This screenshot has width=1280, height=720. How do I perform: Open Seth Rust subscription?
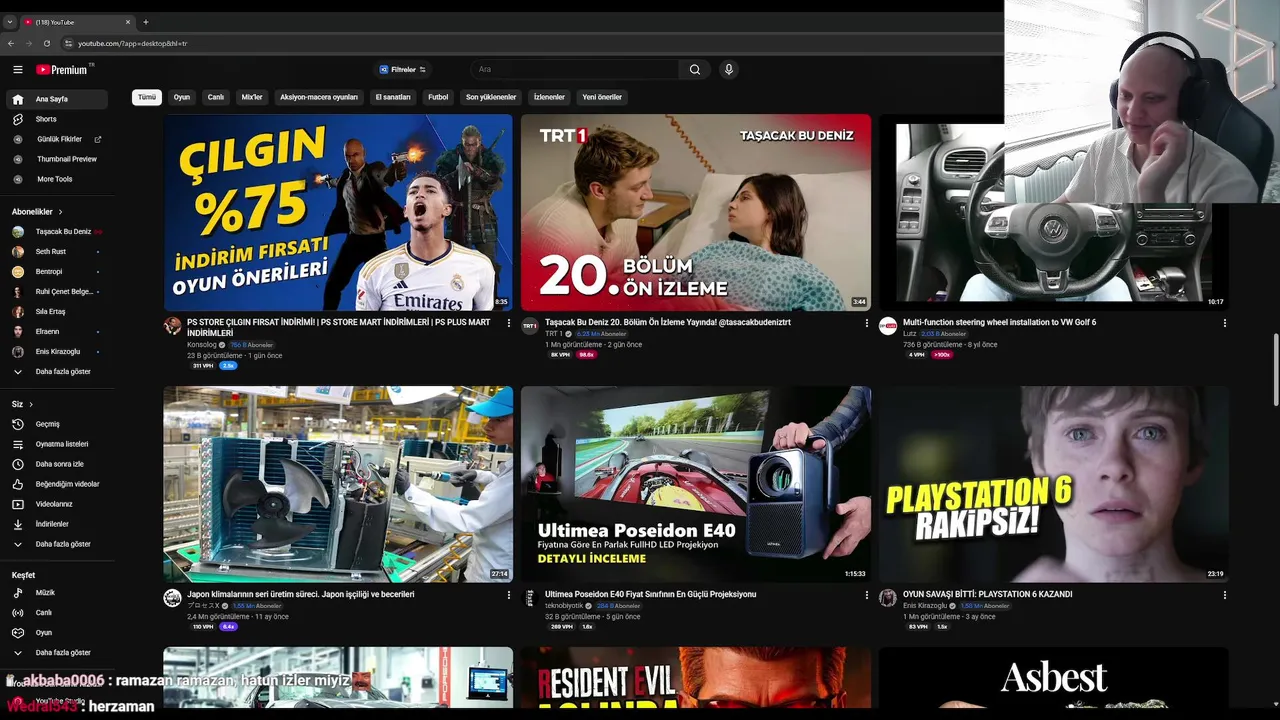click(x=58, y=252)
